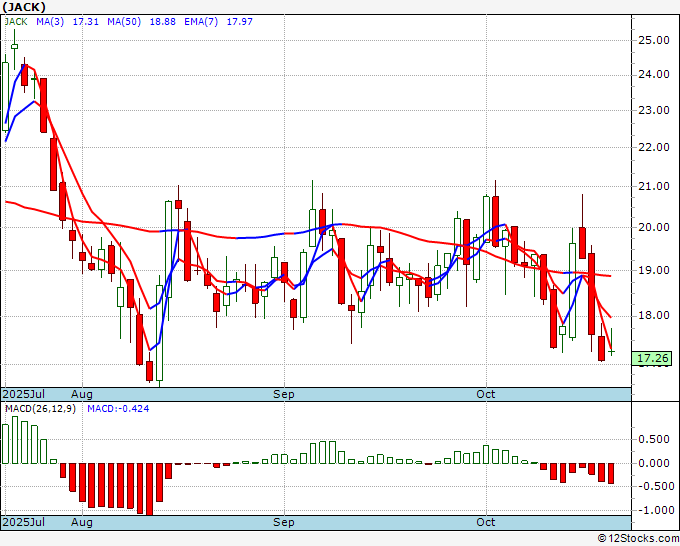Click the MA(50) legend label
Viewport: 680px width, 546px height.
tap(124, 22)
